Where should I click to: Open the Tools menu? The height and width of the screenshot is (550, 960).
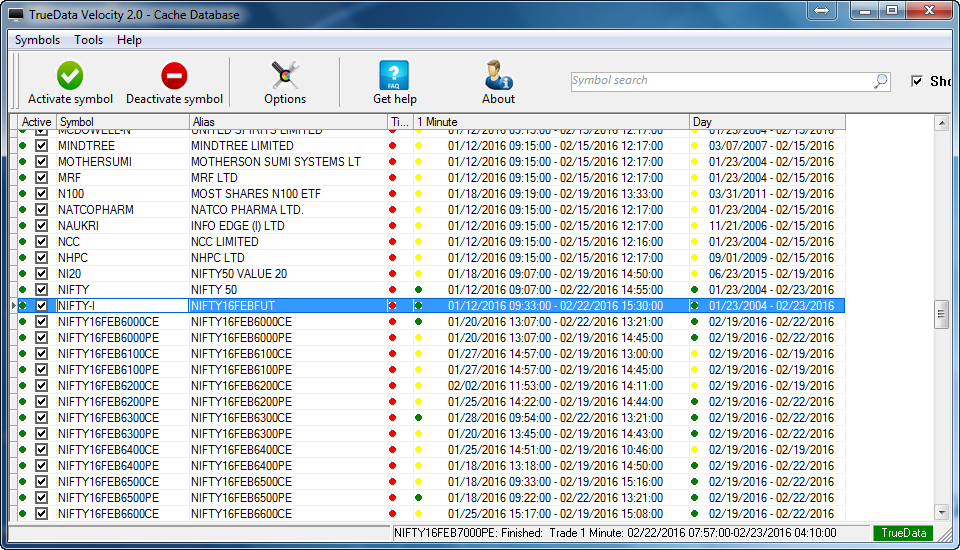point(88,40)
